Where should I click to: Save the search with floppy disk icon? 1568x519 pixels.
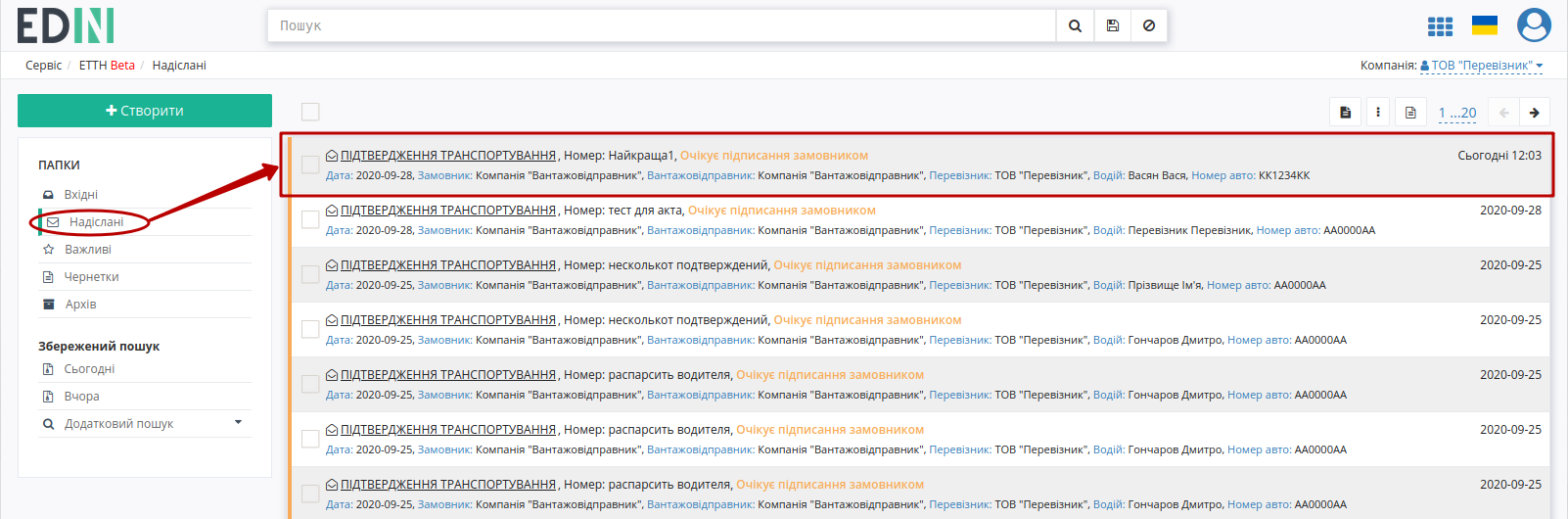1113,25
